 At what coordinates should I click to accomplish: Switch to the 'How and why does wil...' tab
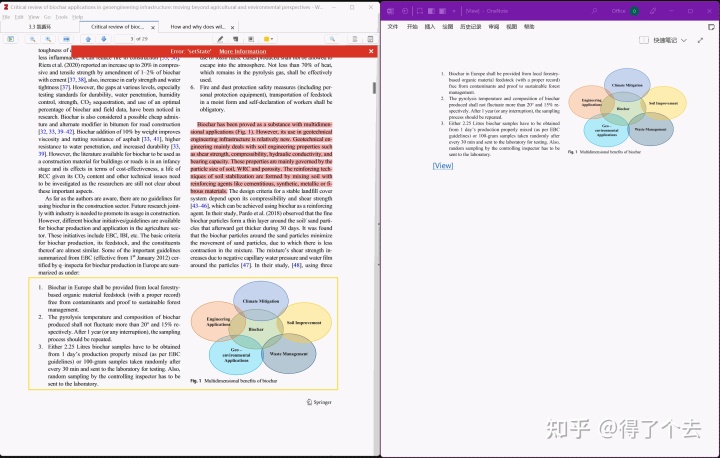tap(197, 27)
